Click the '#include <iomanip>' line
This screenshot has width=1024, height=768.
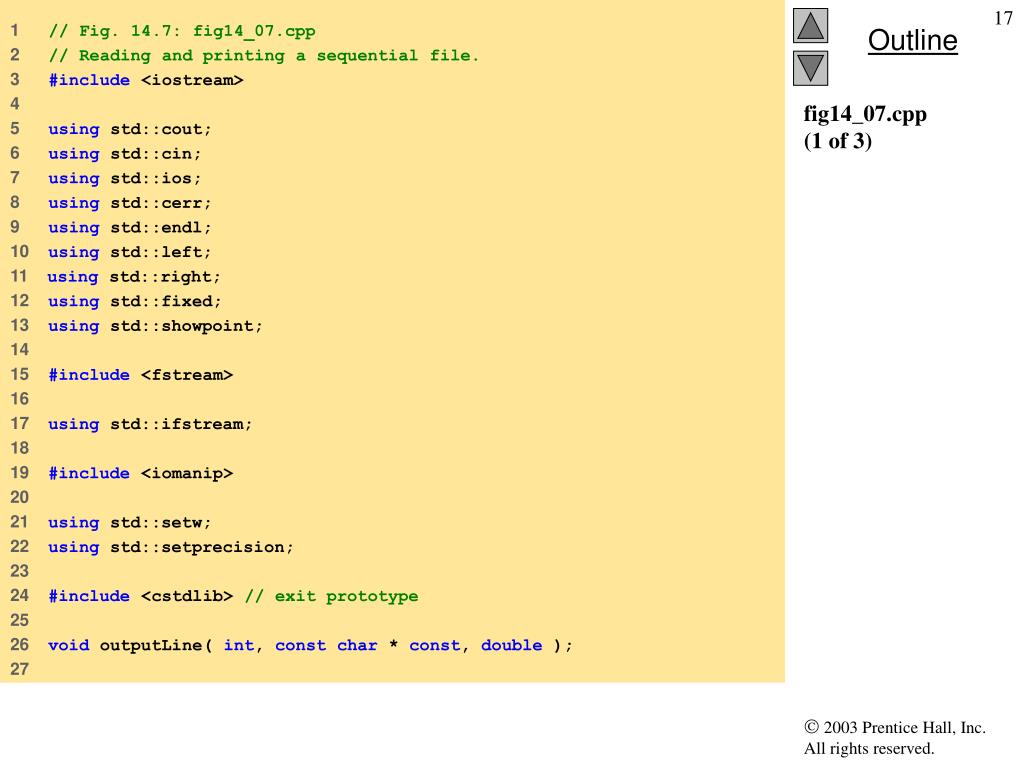pyautogui.click(x=140, y=473)
